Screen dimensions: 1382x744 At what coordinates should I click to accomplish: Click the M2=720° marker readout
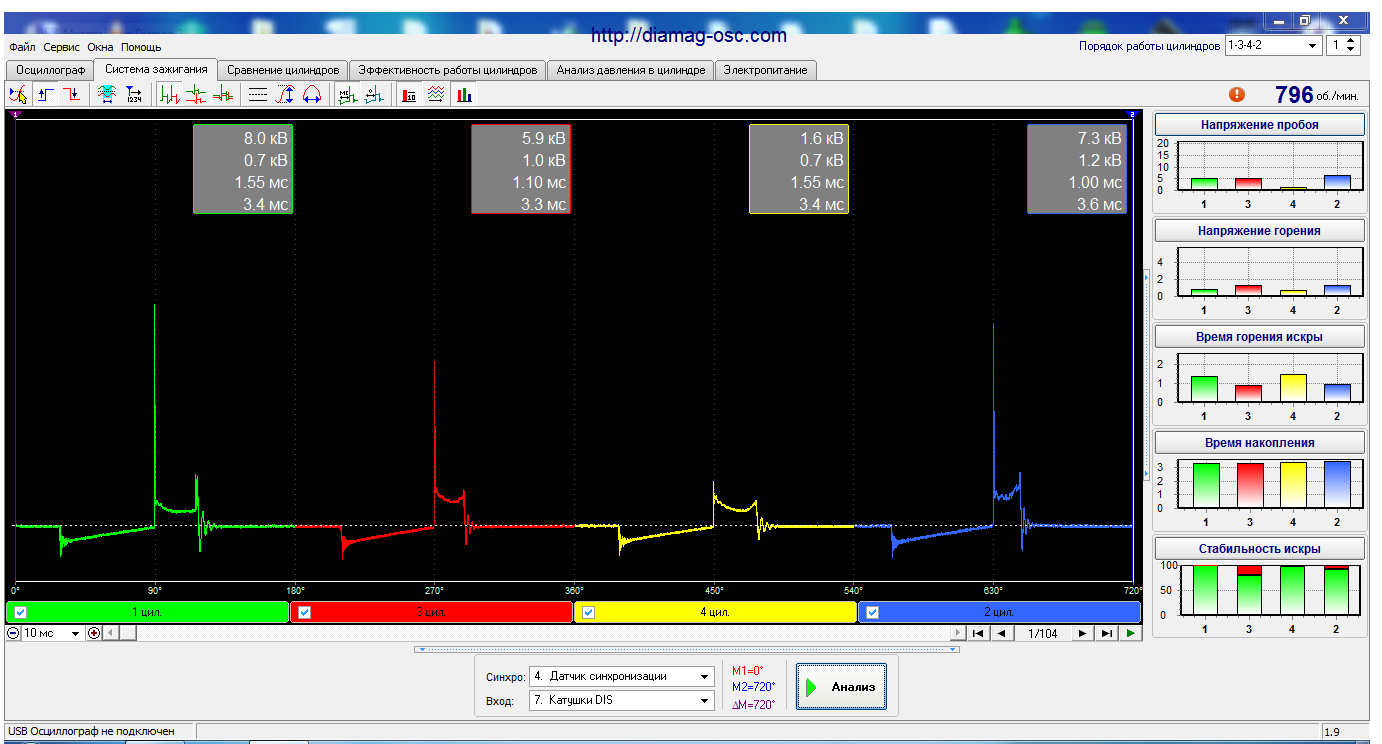pos(754,687)
